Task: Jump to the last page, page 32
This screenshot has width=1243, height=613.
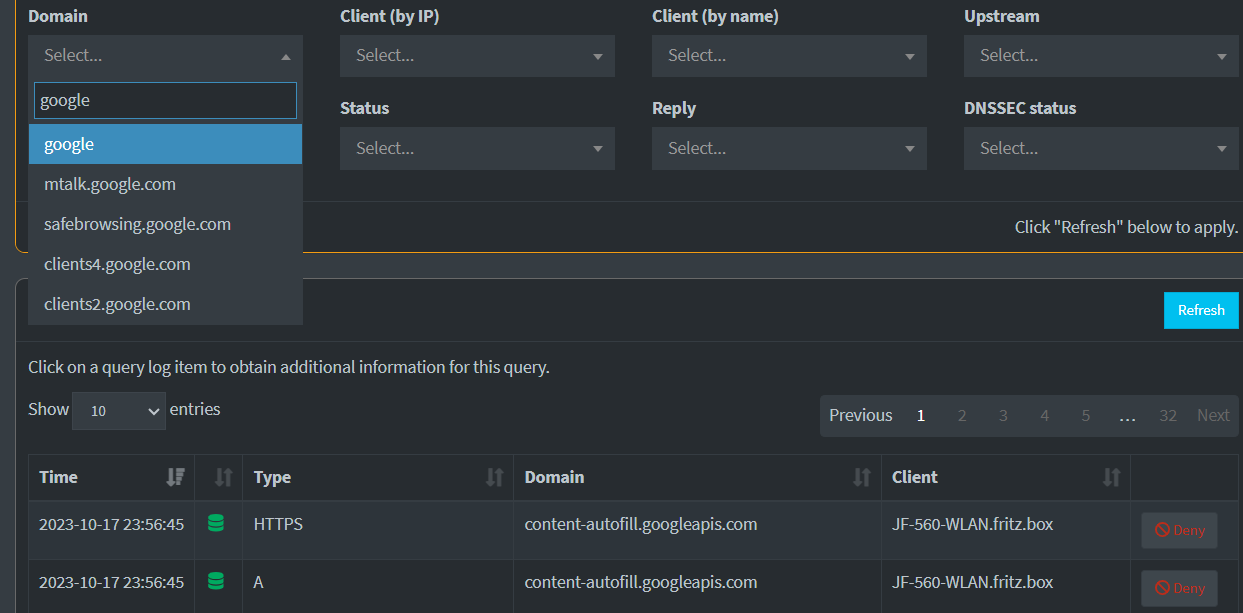Action: (1168, 415)
